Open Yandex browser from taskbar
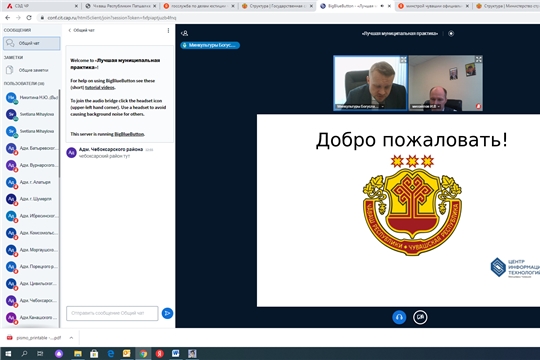540x360 pixels. (159, 353)
